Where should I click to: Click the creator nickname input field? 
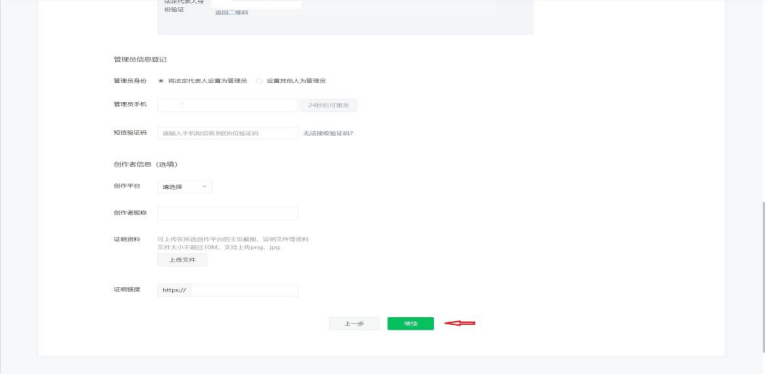(x=227, y=213)
